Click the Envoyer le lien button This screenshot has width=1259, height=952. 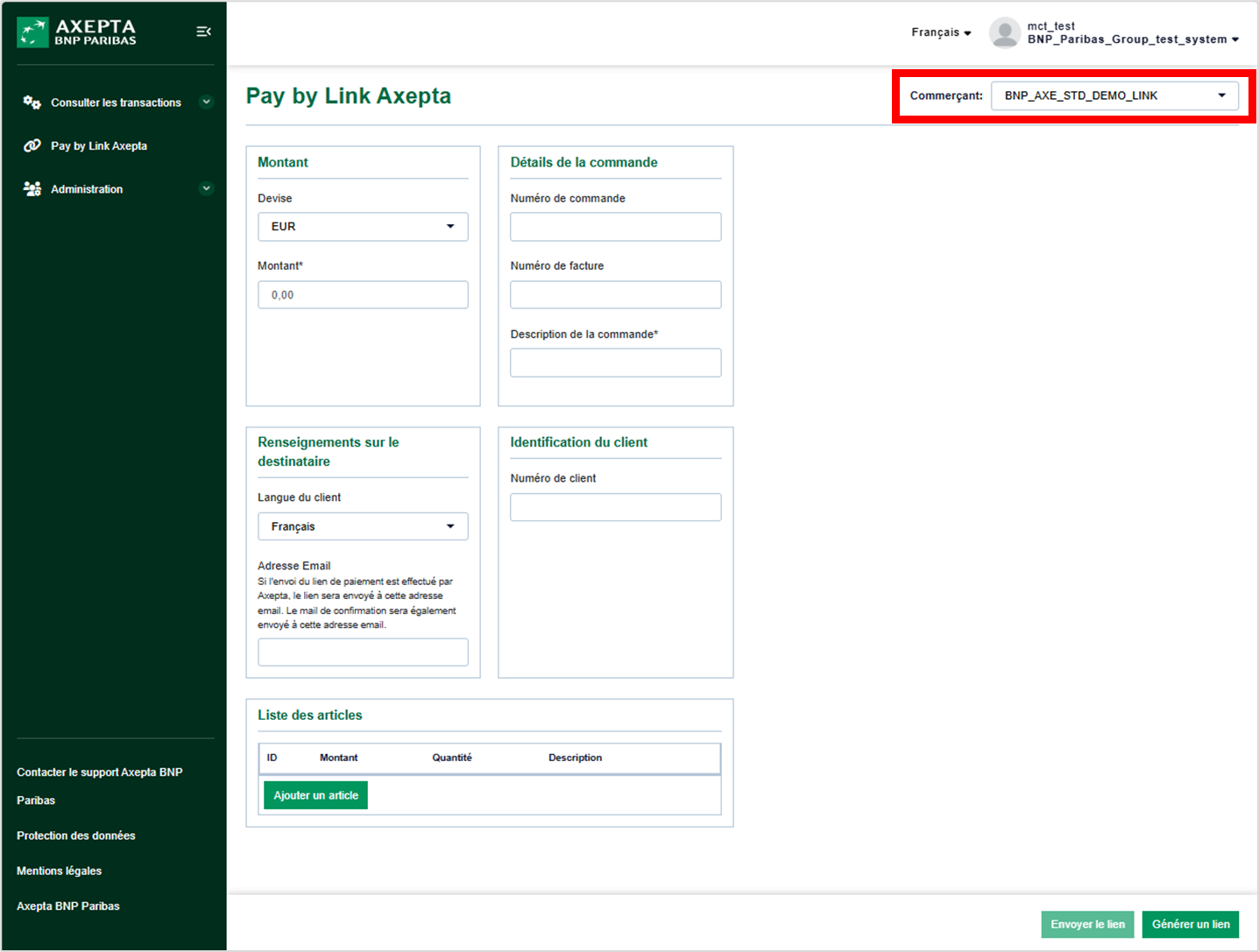(x=1087, y=924)
